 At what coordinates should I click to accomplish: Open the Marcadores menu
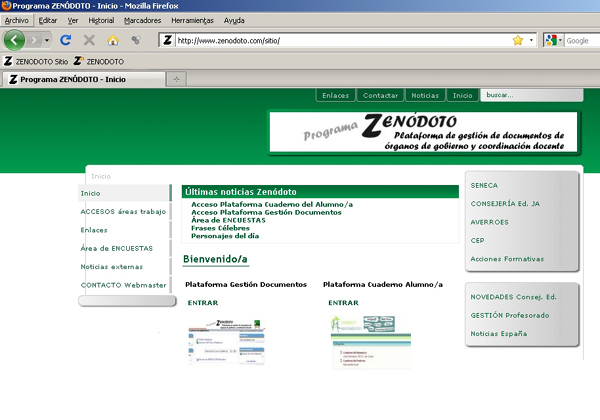click(142, 21)
